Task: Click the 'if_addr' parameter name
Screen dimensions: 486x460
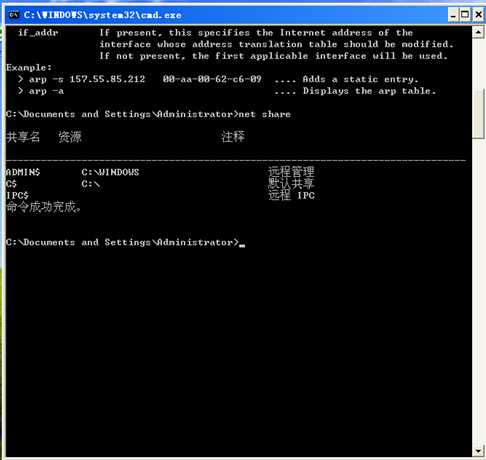Action: pyautogui.click(x=38, y=33)
